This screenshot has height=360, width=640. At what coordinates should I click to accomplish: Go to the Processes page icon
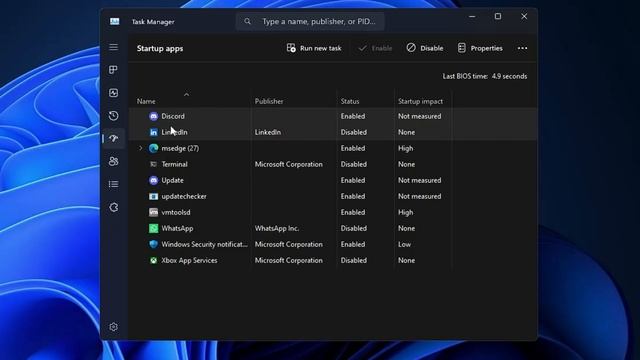click(113, 70)
